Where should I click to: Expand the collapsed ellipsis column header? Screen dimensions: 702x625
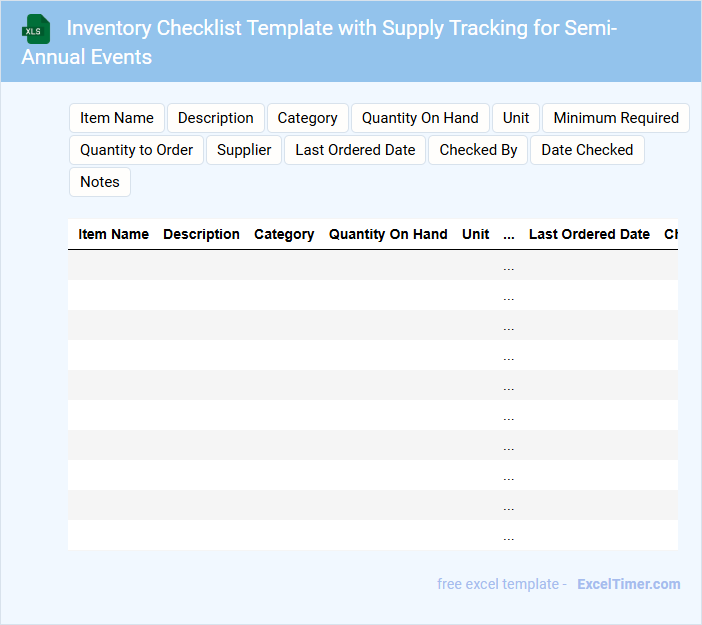(509, 234)
